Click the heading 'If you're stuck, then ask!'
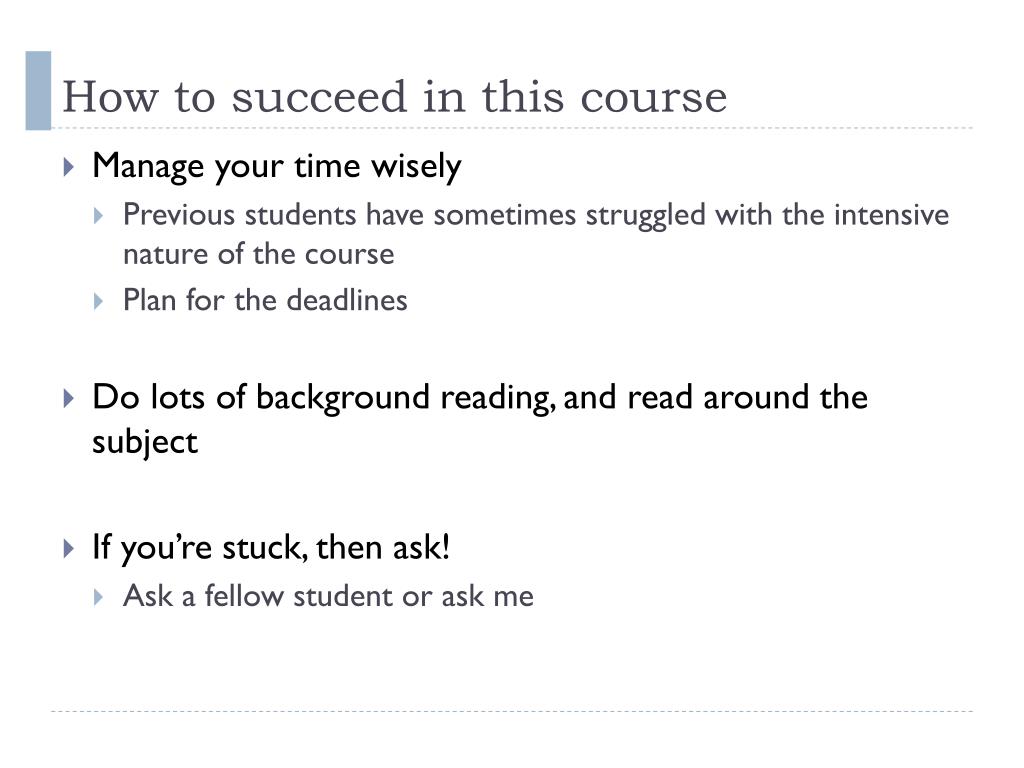 click(x=271, y=548)
